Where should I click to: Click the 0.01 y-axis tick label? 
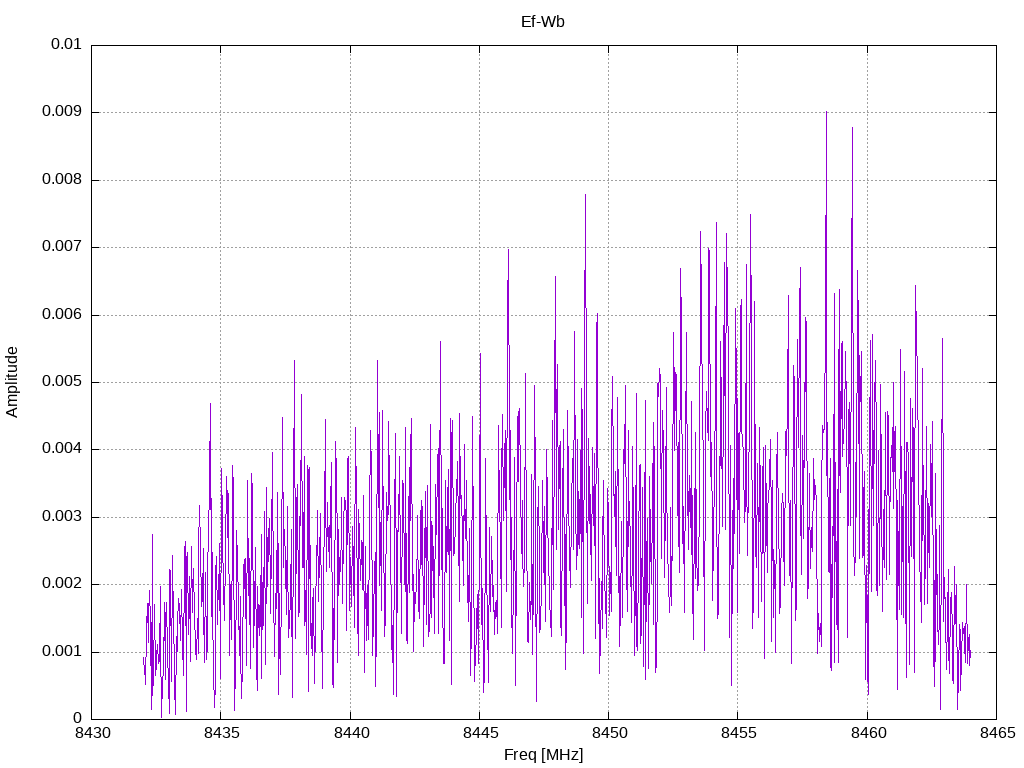[66, 44]
